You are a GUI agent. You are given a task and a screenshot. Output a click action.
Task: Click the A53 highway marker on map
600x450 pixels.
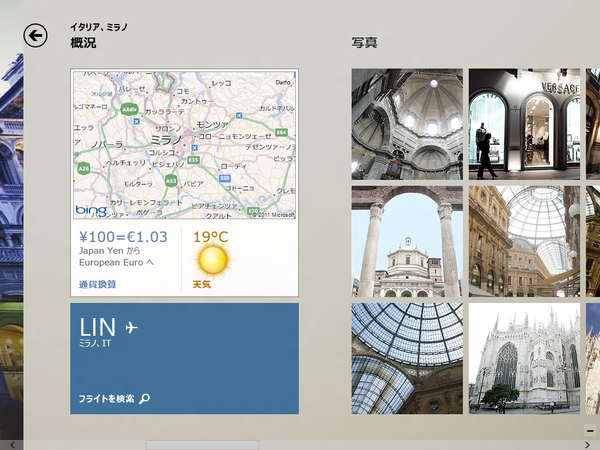171,181
